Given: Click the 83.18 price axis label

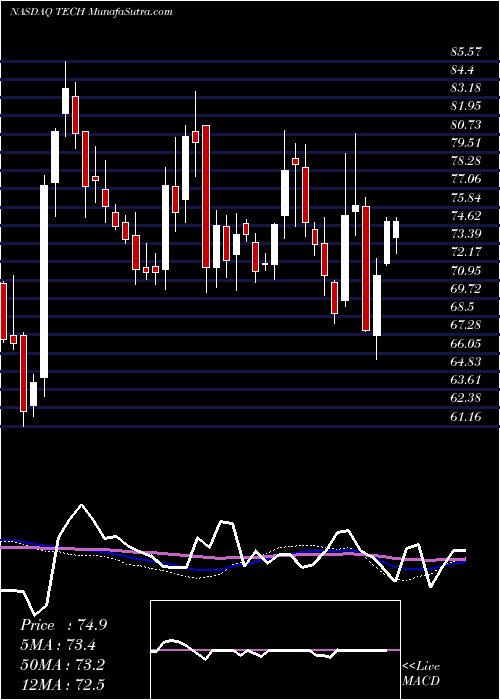Looking at the screenshot, I should [466, 88].
